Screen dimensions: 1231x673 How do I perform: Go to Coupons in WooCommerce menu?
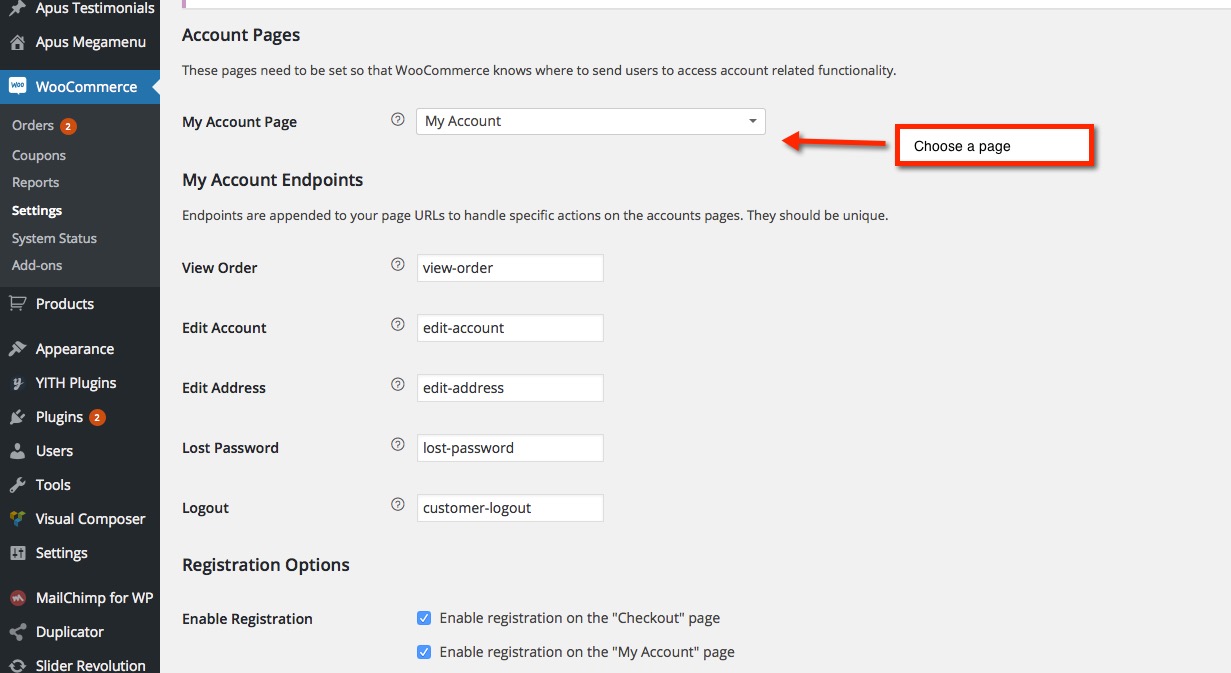(39, 155)
